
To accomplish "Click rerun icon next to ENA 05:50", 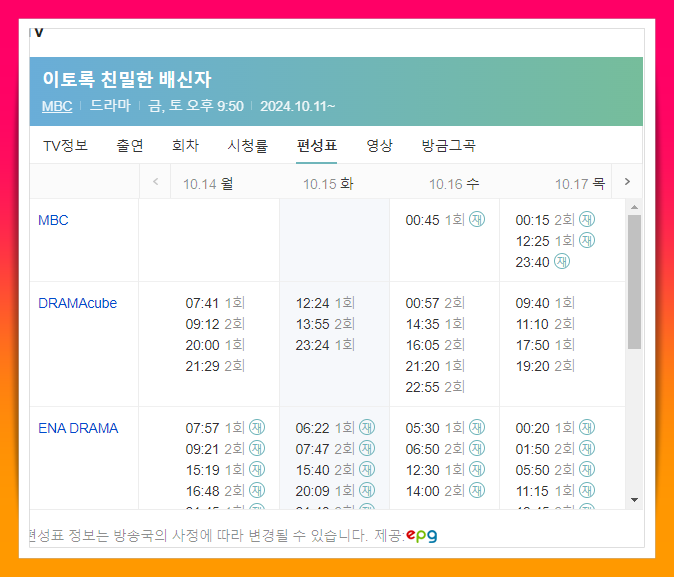I will [587, 469].
